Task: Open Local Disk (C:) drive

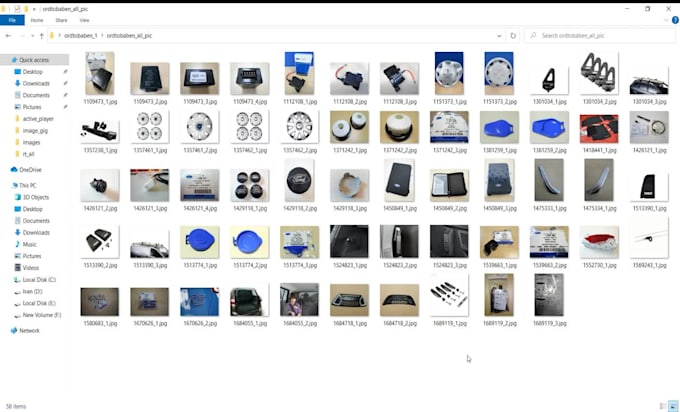Action: pyautogui.click(x=35, y=280)
